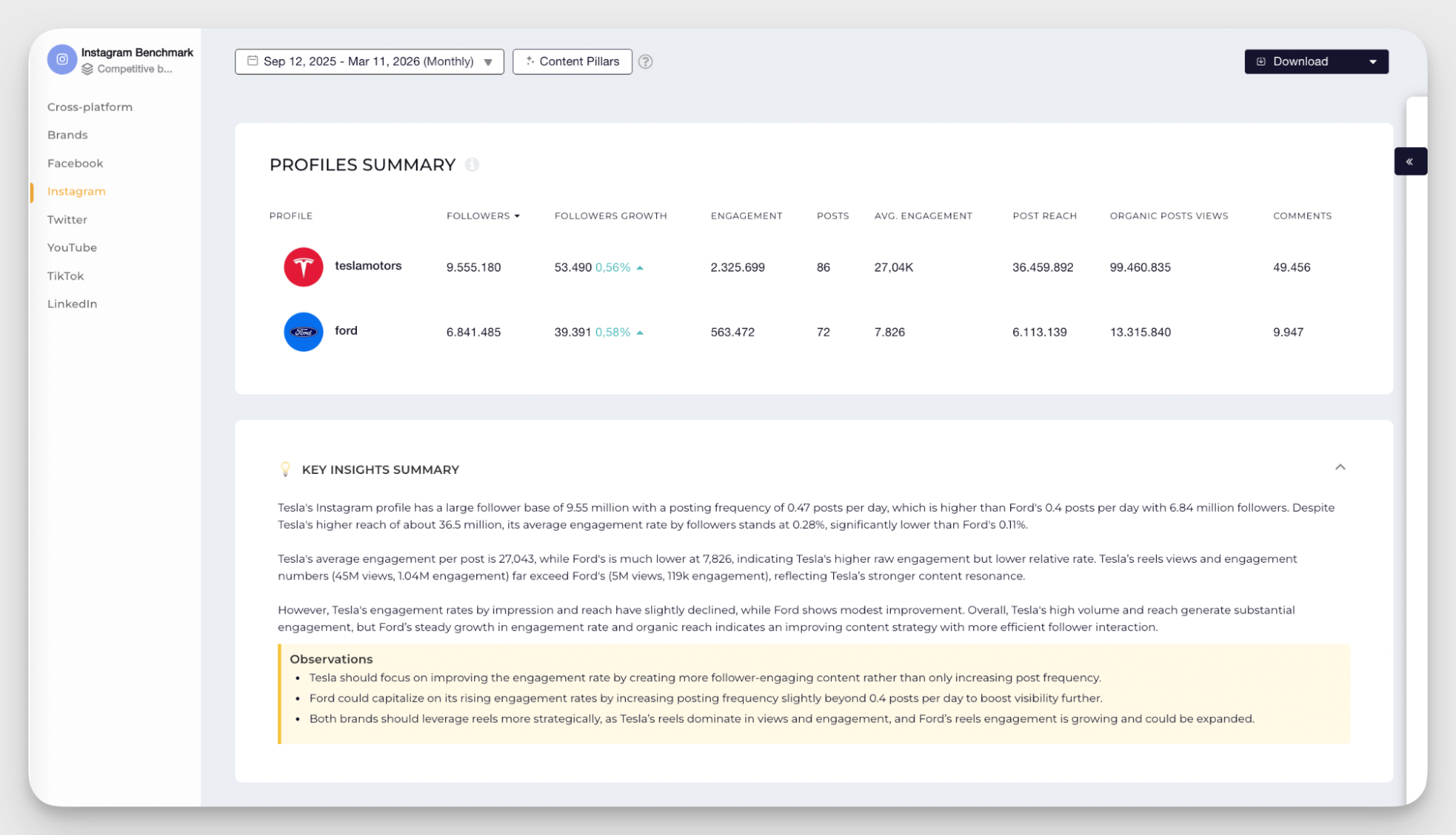Viewport: 1456px width, 835px height.
Task: Expand the Download options dropdown arrow
Action: [1374, 61]
